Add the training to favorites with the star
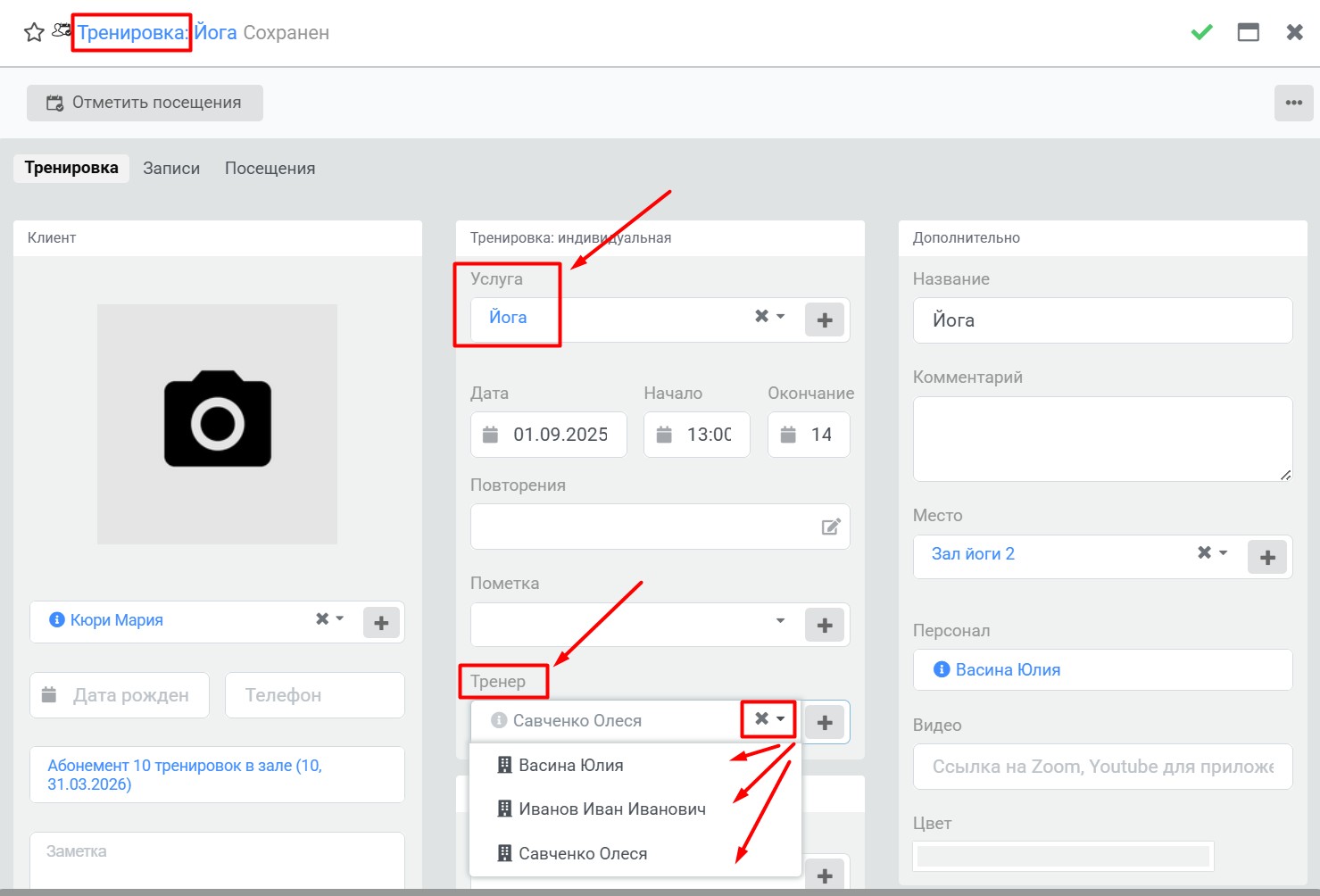The image size is (1320, 896). pyautogui.click(x=34, y=33)
